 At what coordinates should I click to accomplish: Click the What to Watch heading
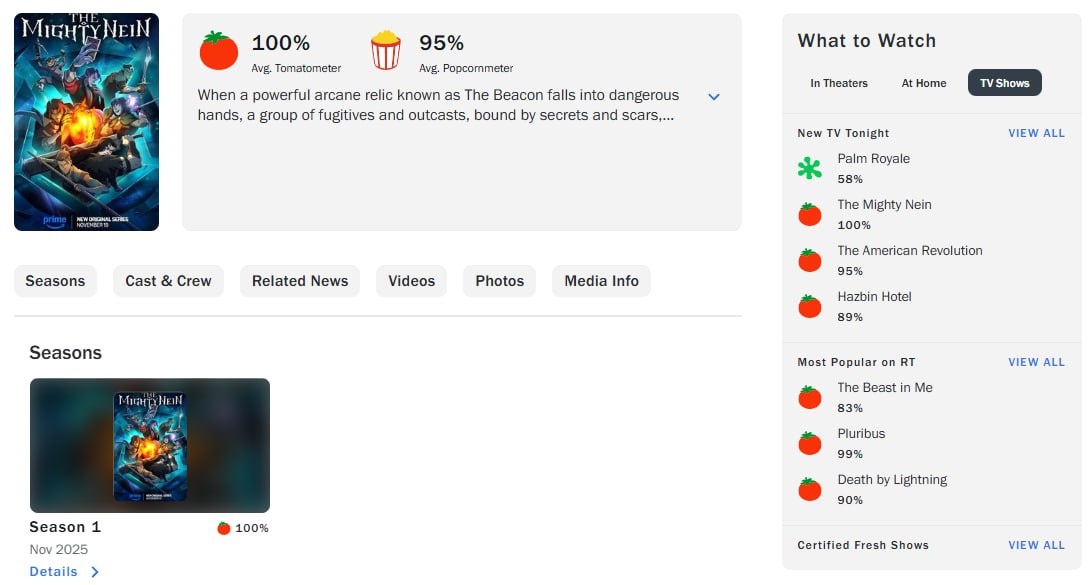coord(866,40)
